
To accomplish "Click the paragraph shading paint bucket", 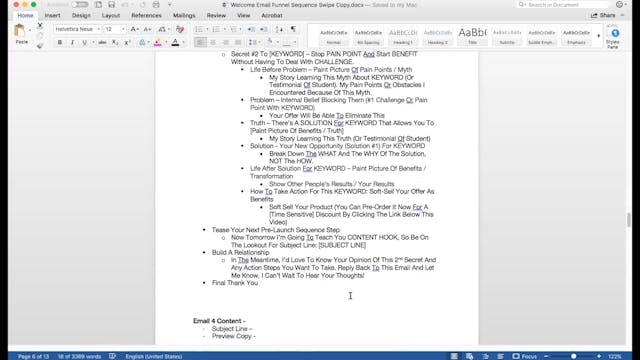I will pyautogui.click(x=269, y=42).
